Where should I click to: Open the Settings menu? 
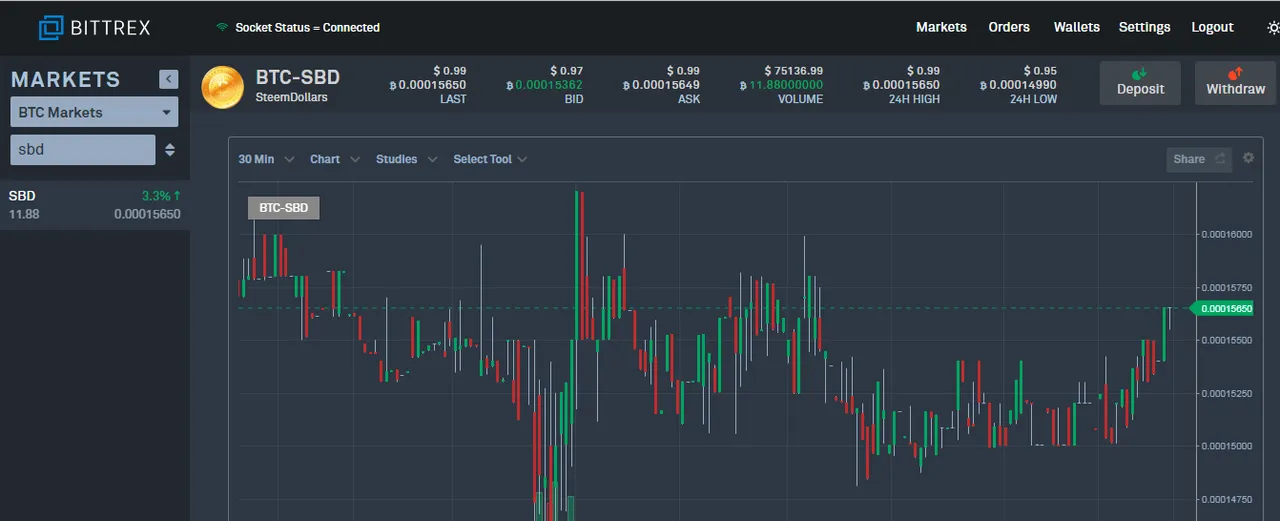1144,27
